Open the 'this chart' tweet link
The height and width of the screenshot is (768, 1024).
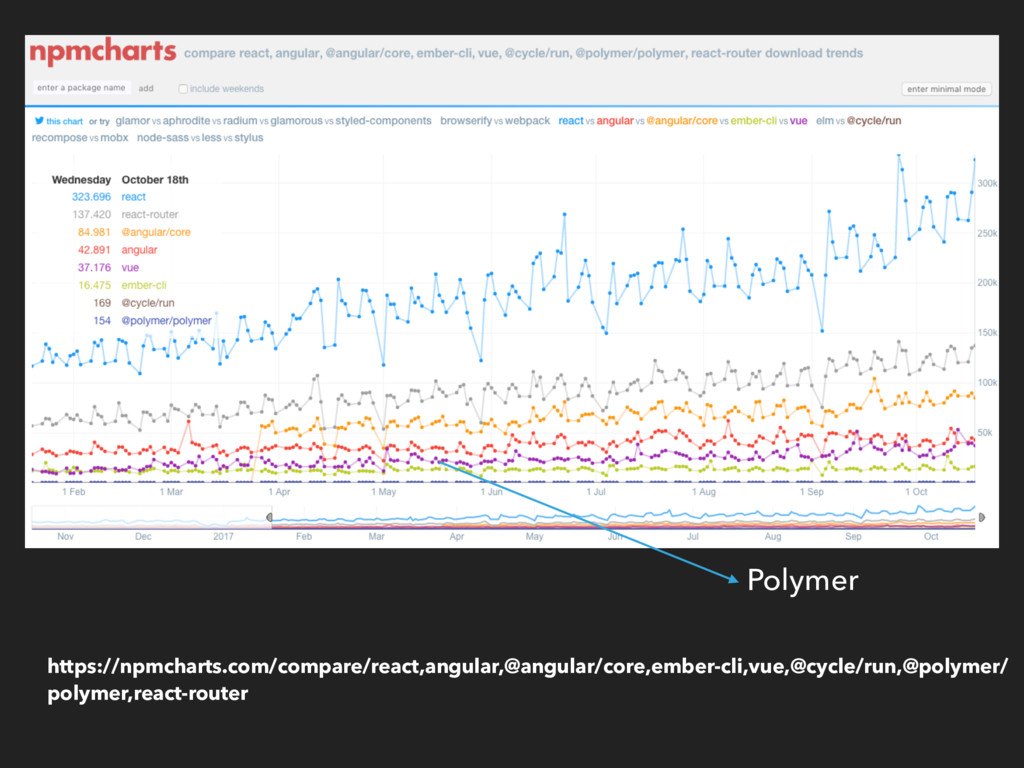tap(64, 121)
